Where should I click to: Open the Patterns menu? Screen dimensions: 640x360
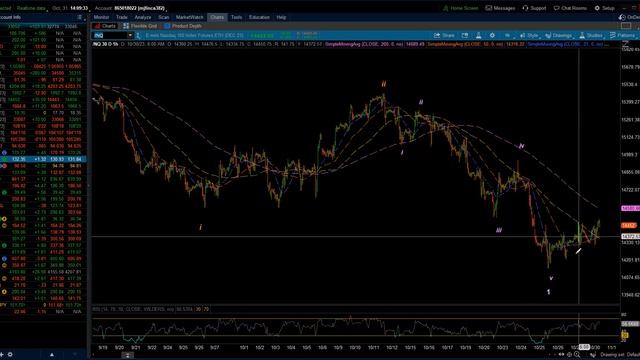coord(622,36)
